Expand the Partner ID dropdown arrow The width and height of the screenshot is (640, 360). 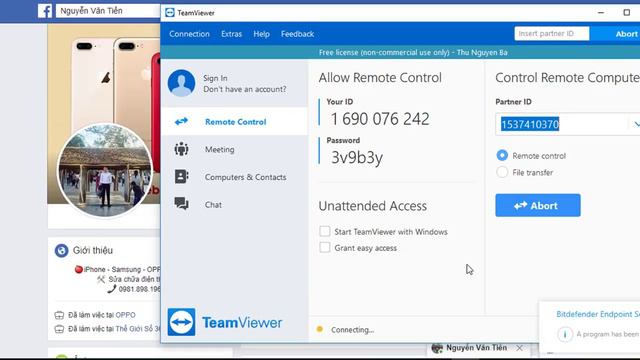pos(636,124)
